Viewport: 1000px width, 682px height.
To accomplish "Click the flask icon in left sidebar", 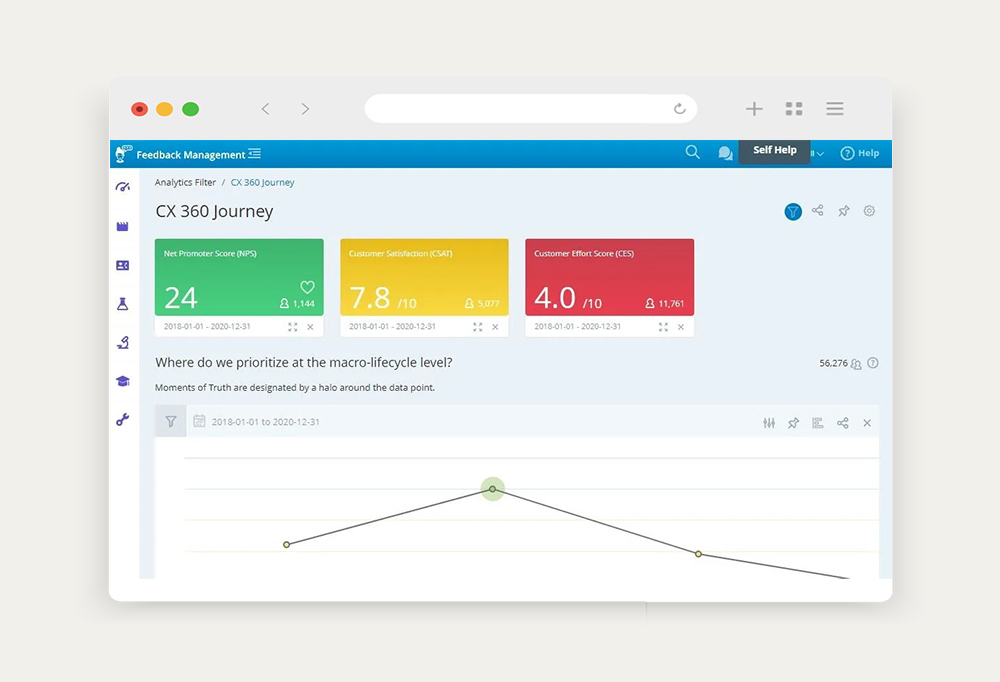I will 123,304.
